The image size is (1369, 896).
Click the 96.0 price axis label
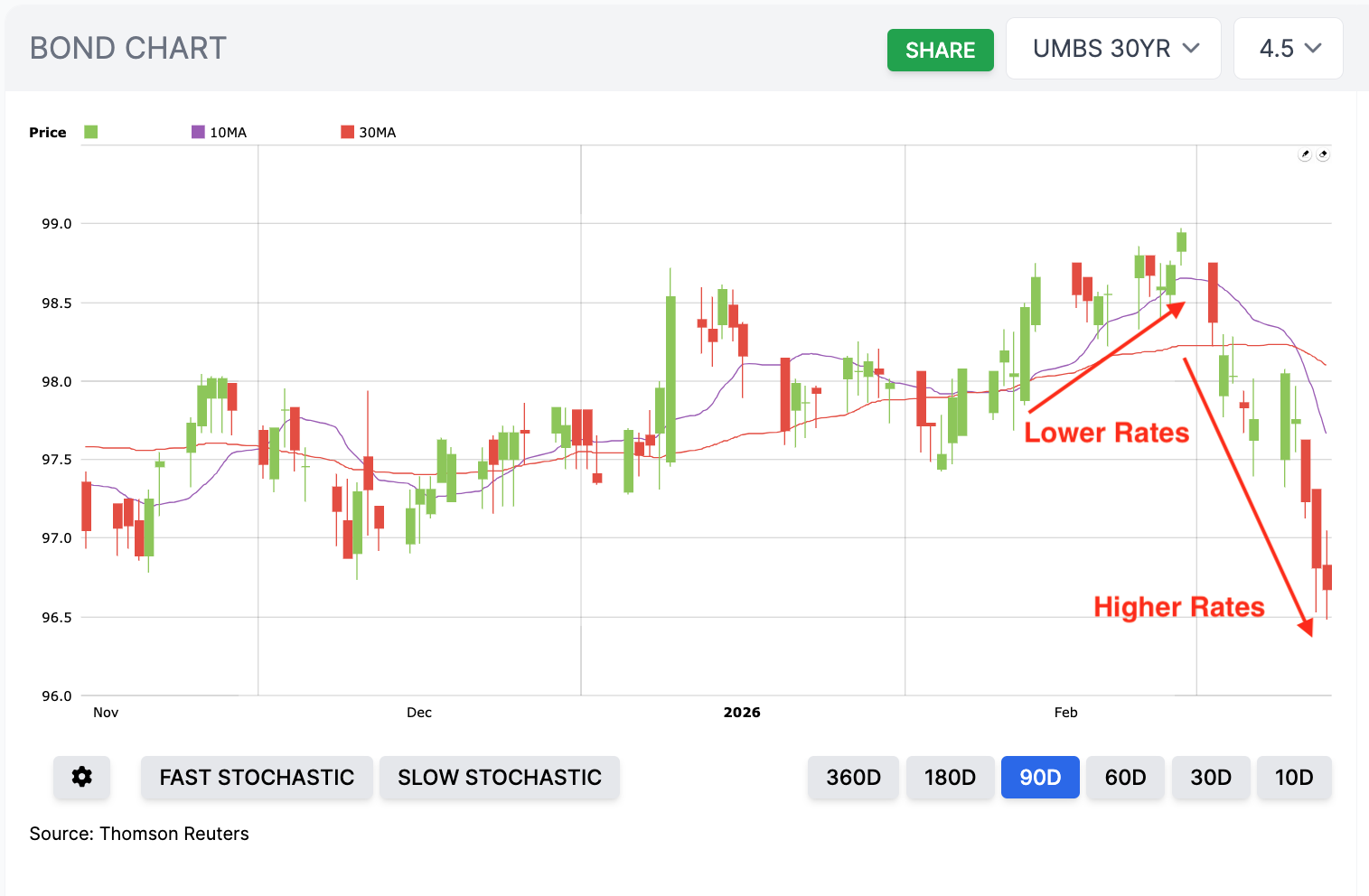(57, 695)
